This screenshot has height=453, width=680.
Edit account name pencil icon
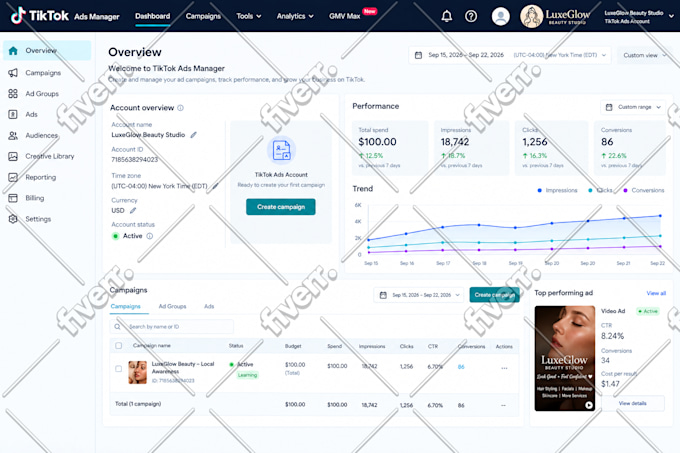coord(193,135)
